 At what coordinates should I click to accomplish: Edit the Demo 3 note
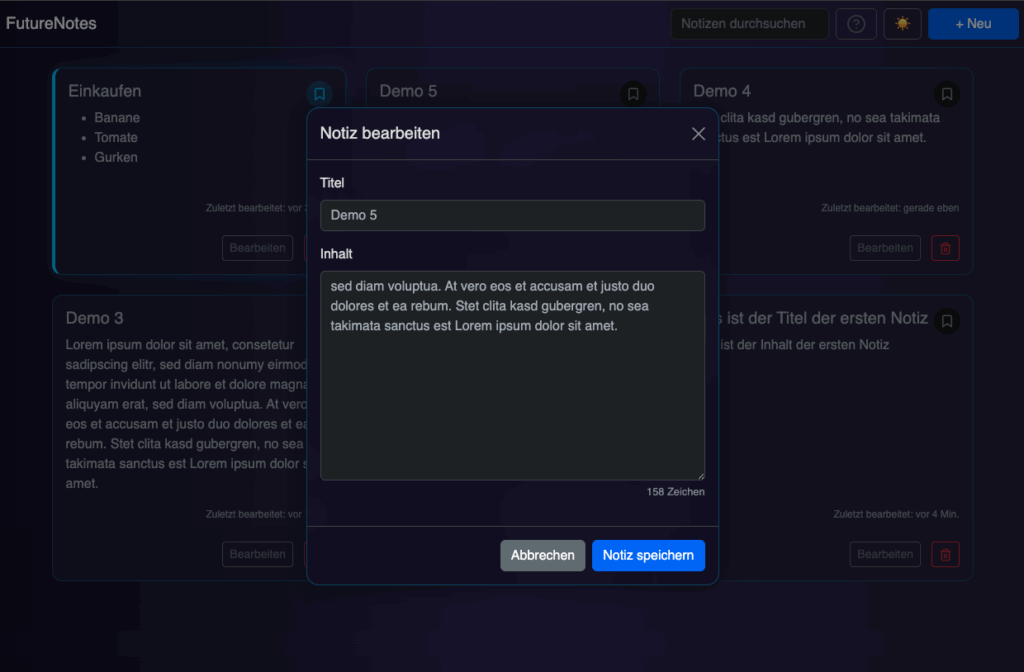click(257, 554)
